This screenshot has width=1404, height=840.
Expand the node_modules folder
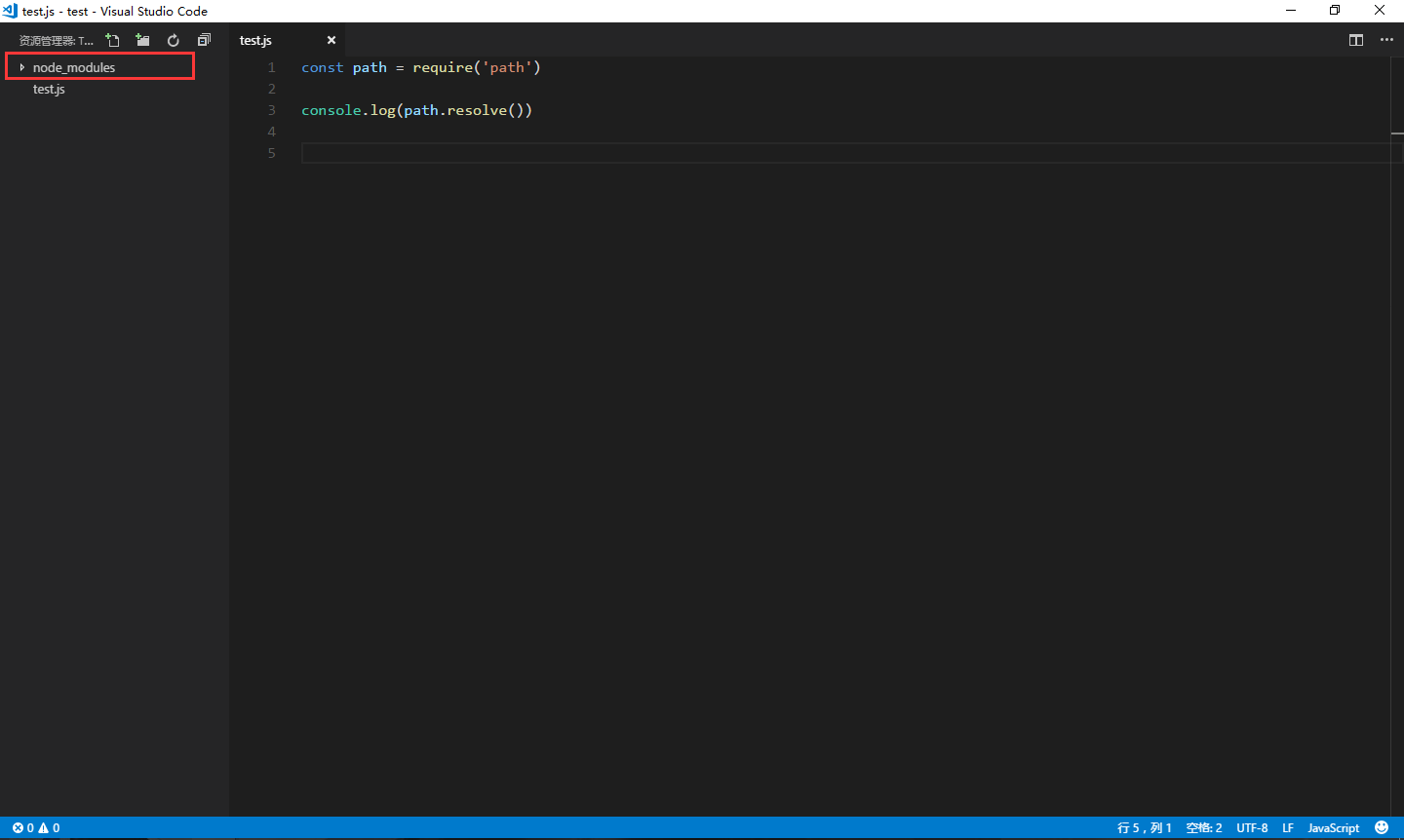(x=21, y=66)
